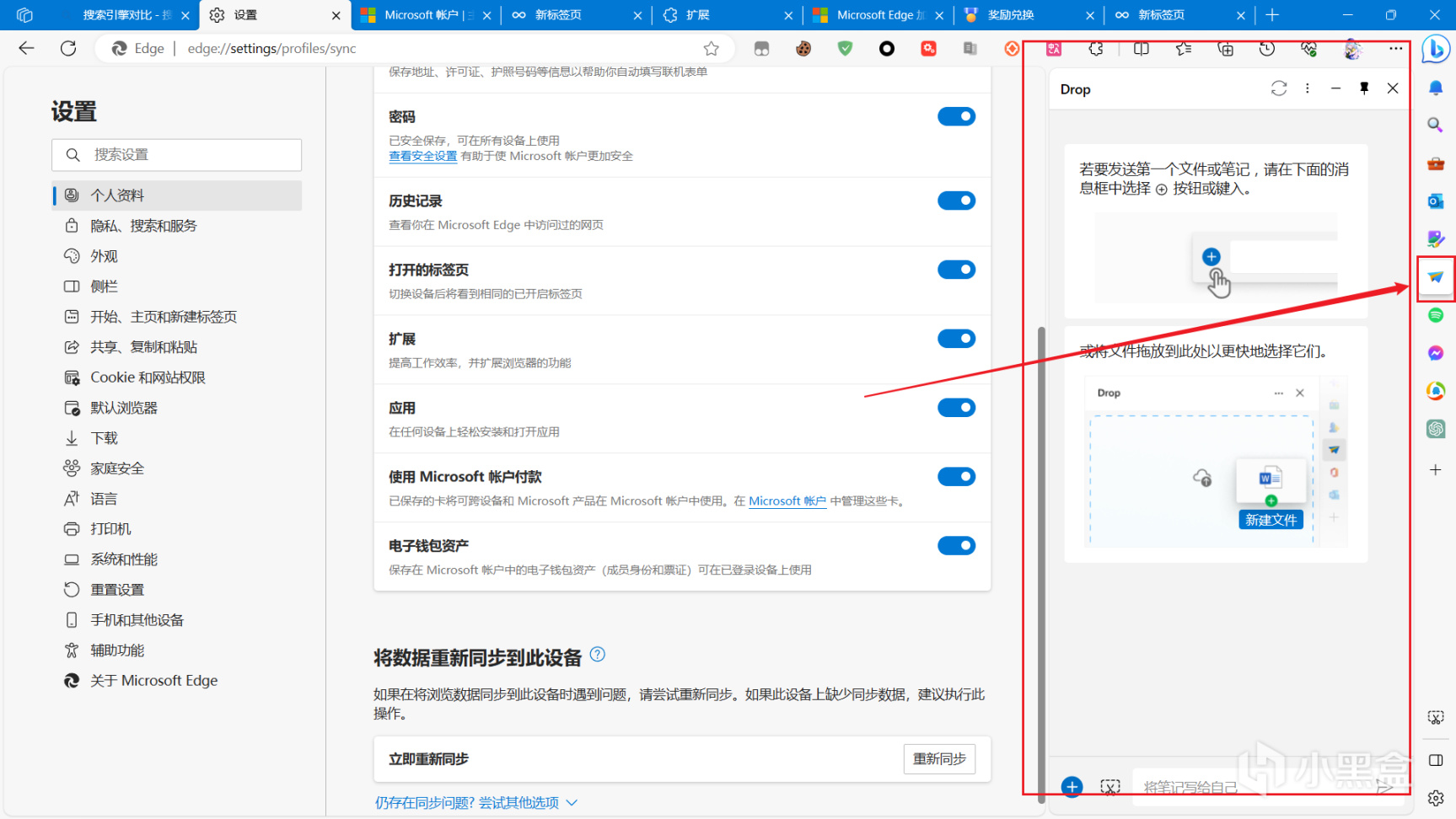1456x819 pixels.
Task: Open Spotify from the Edge sidebar
Action: click(1436, 315)
